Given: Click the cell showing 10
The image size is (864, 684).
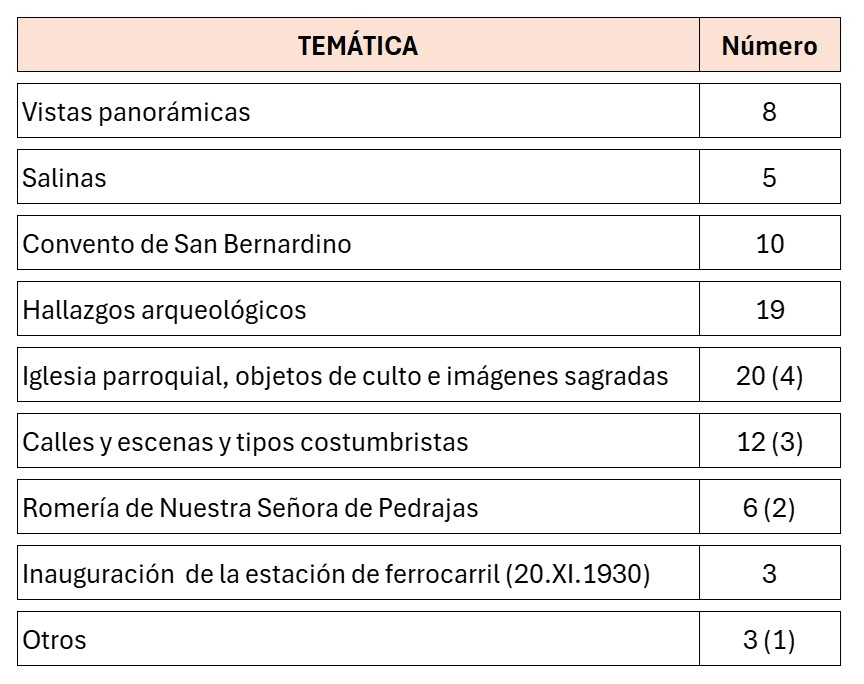Looking at the screenshot, I should 769,244.
